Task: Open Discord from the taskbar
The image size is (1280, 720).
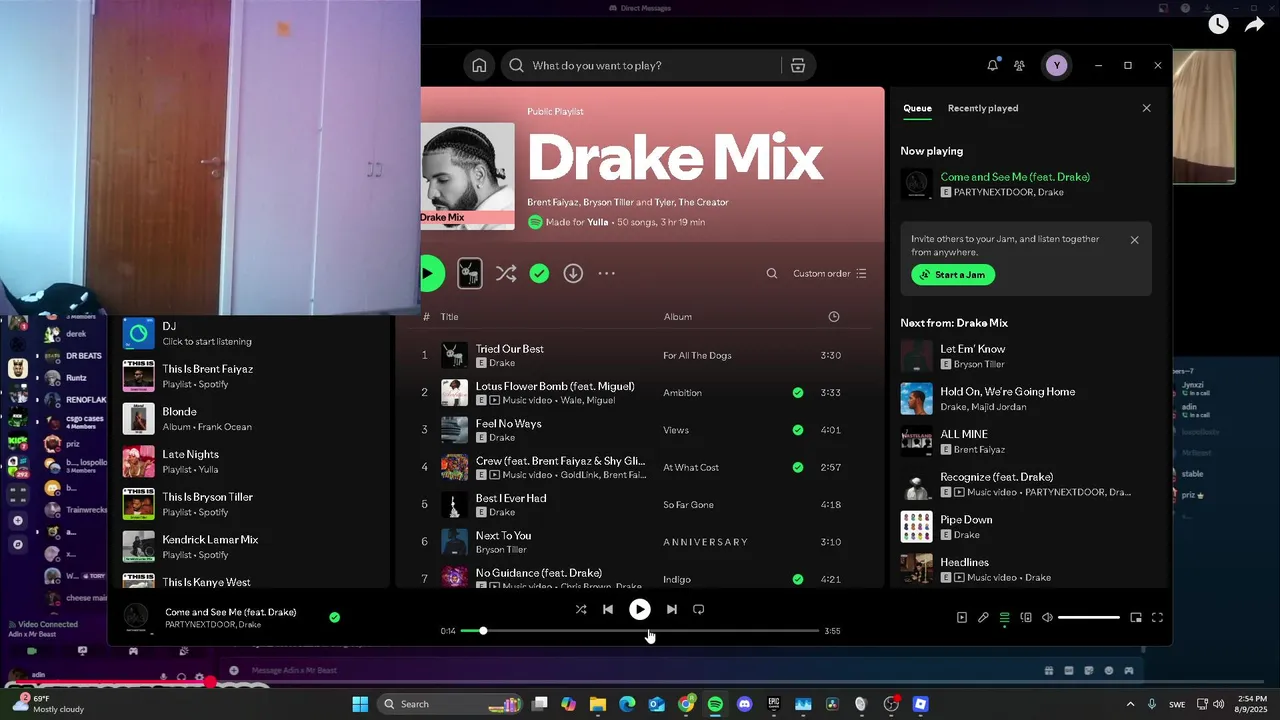Action: pos(744,704)
